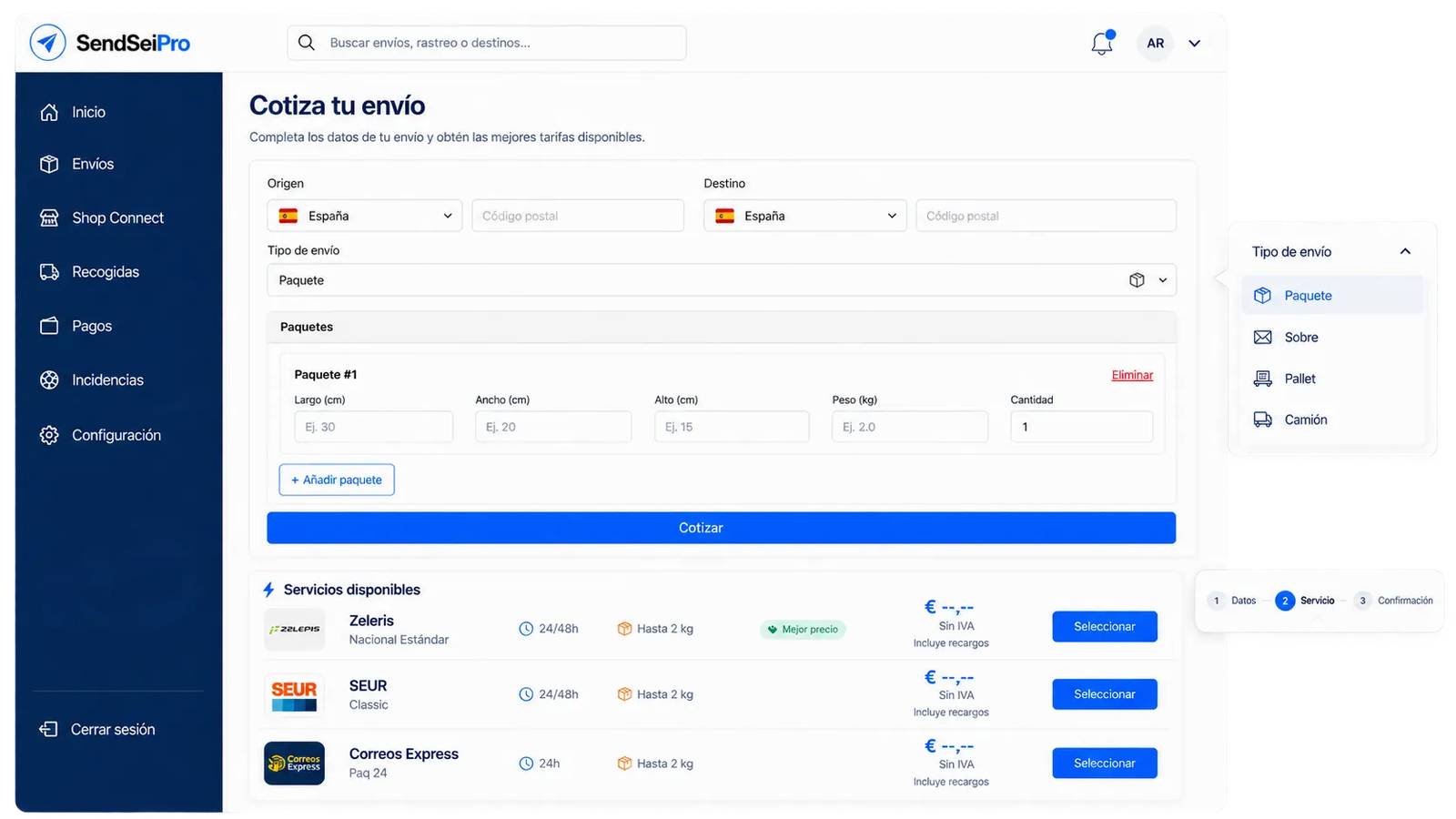Click the AR user avatar
Screen dimensions: 1456x819
(1155, 43)
